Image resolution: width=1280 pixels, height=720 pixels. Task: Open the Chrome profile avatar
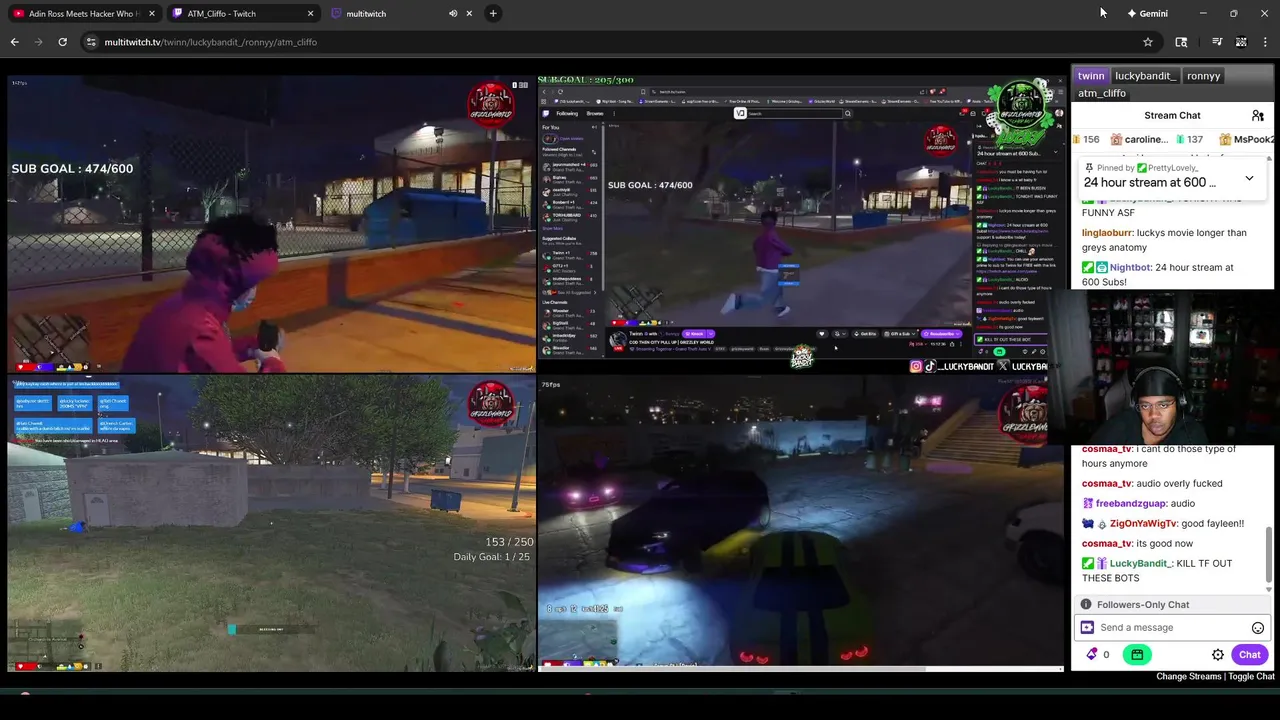[x=1241, y=42]
